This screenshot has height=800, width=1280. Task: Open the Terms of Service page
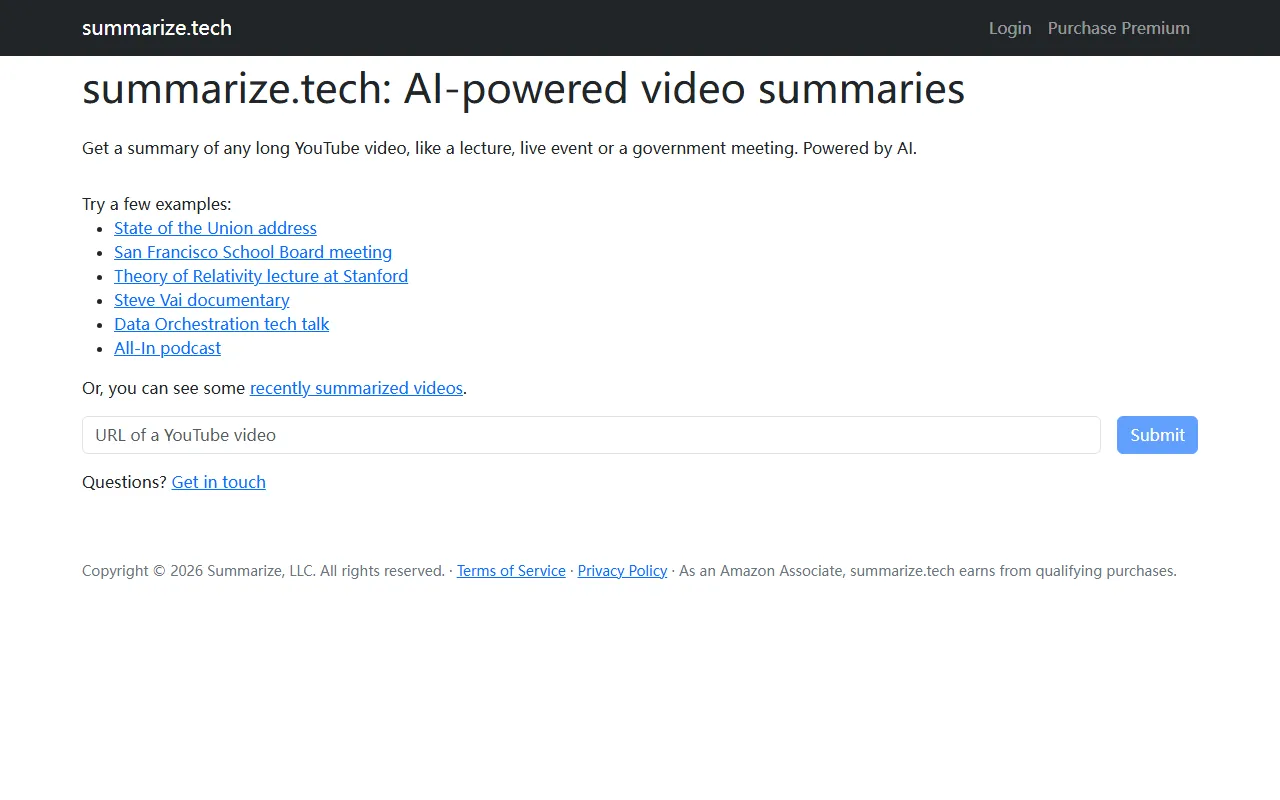coord(511,570)
